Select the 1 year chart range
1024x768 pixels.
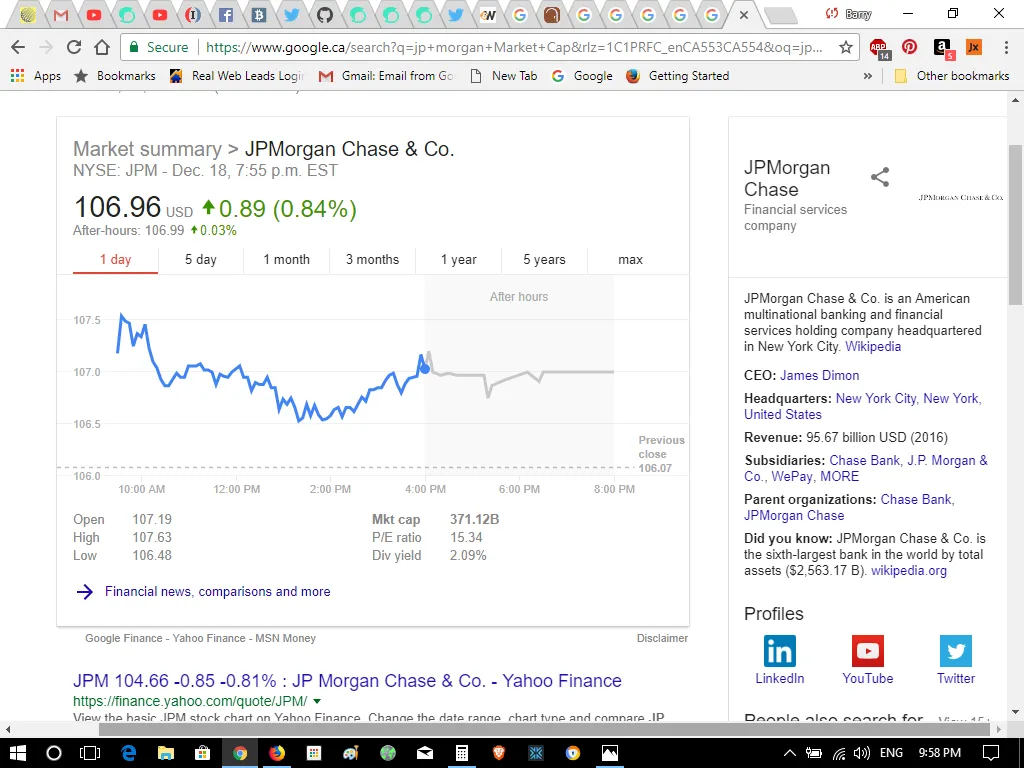[x=458, y=259]
